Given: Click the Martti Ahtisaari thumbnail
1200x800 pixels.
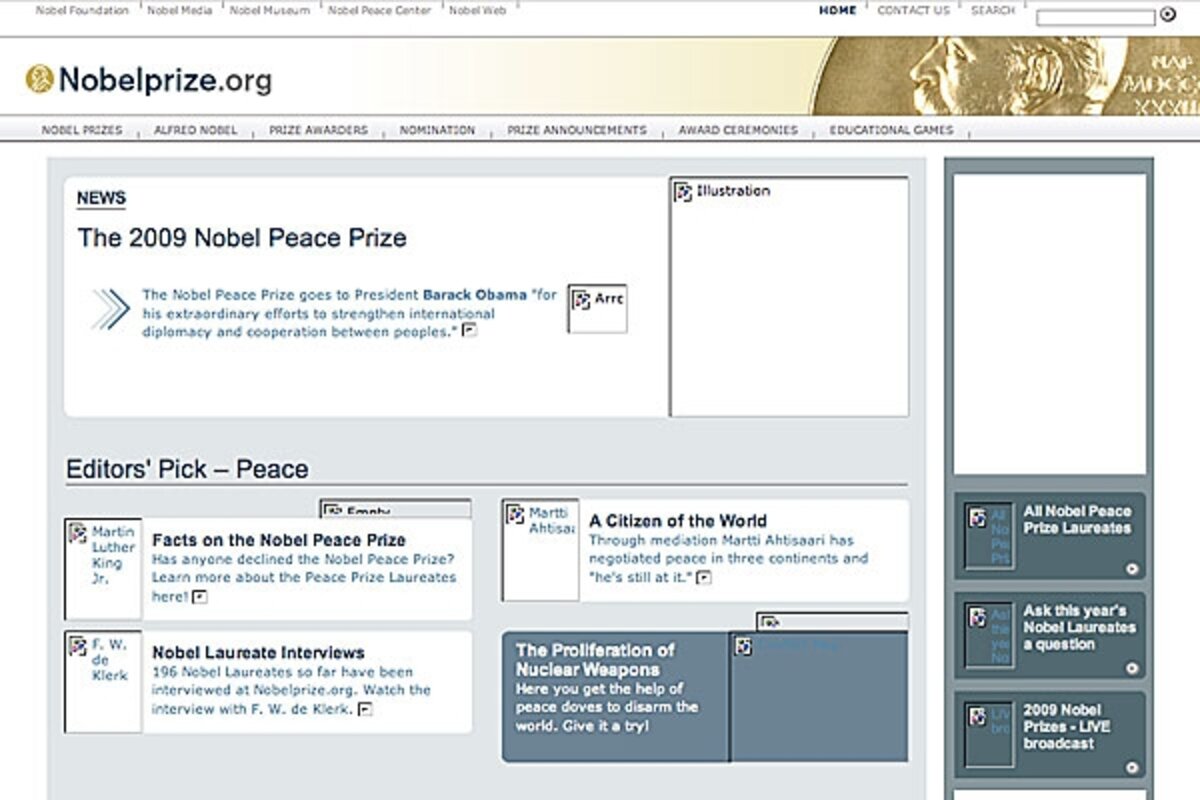Looking at the screenshot, I should coord(541,551).
